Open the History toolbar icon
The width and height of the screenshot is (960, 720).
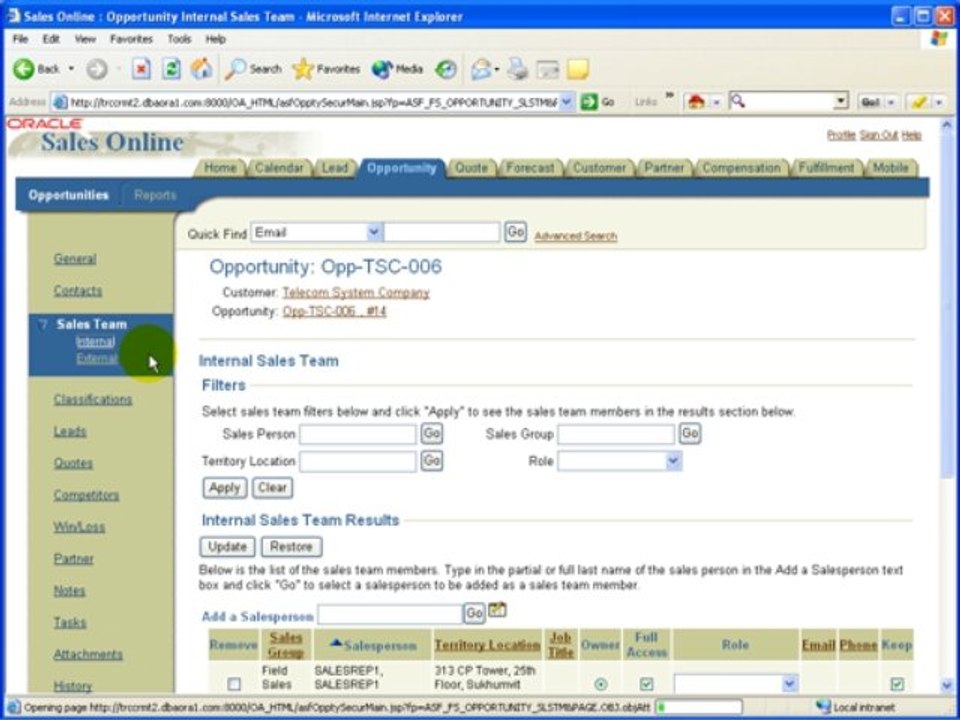[x=446, y=69]
